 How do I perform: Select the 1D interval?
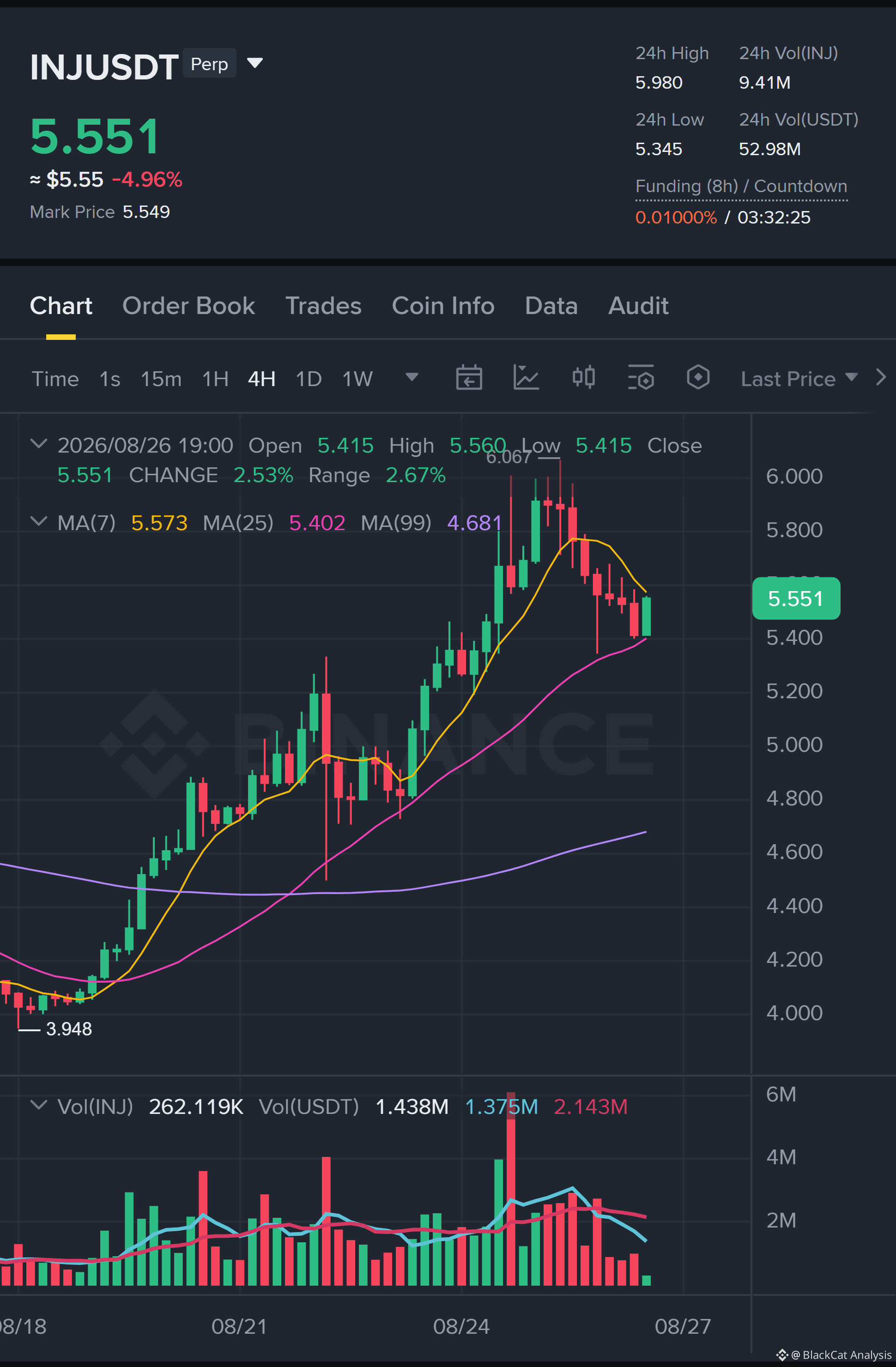309,379
